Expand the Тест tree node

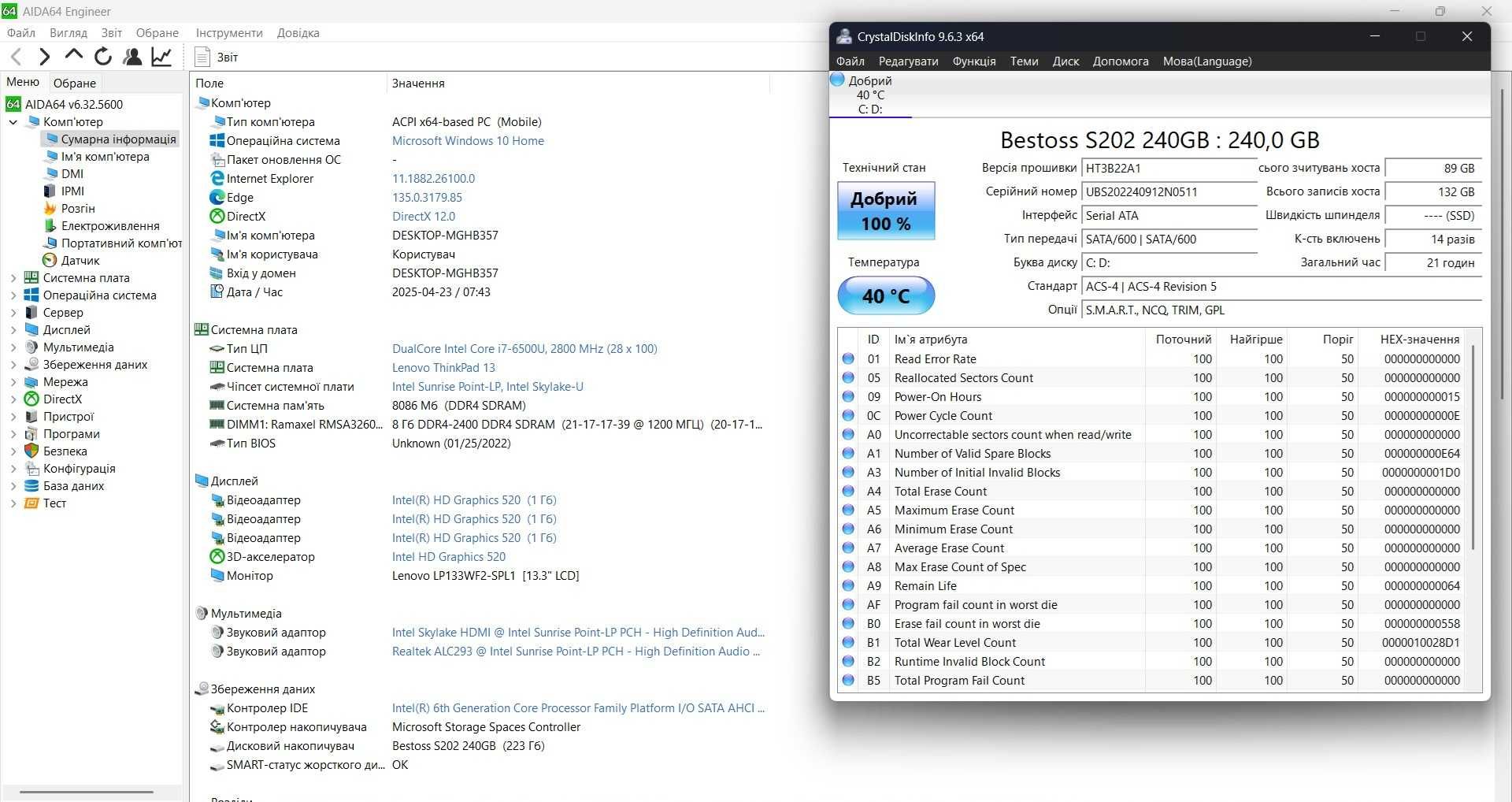[13, 503]
